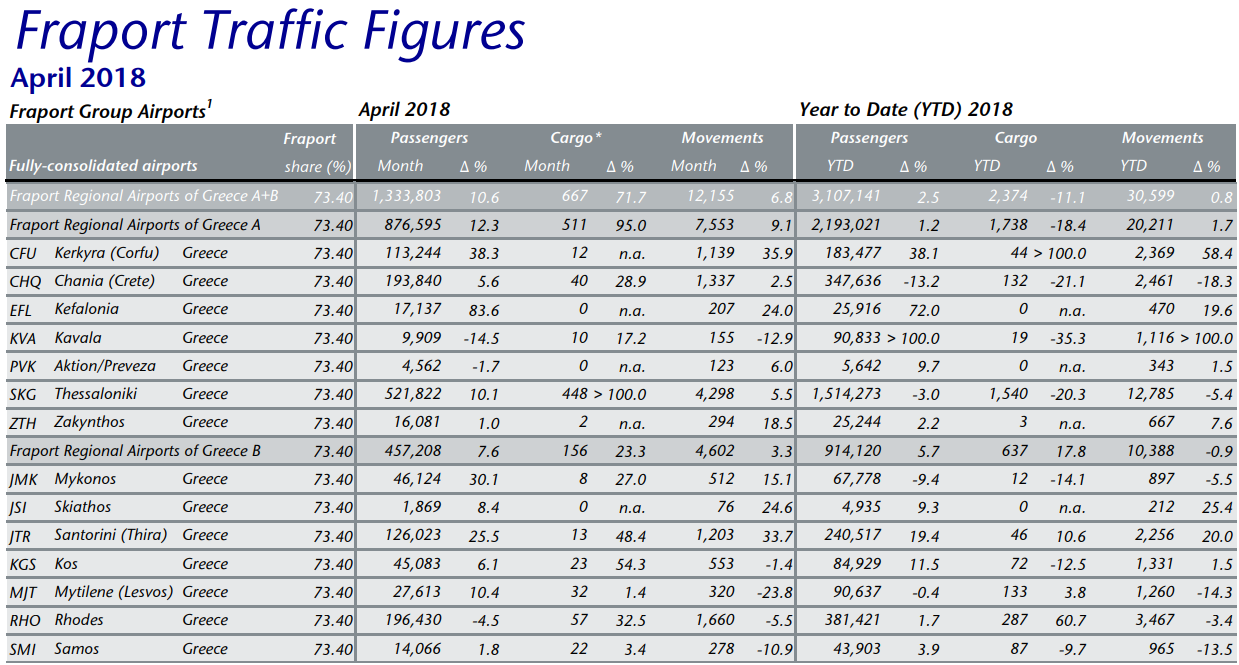Click passenger change '83.6' for Kefalonia
Screen dimensions: 1239x665
484,310
